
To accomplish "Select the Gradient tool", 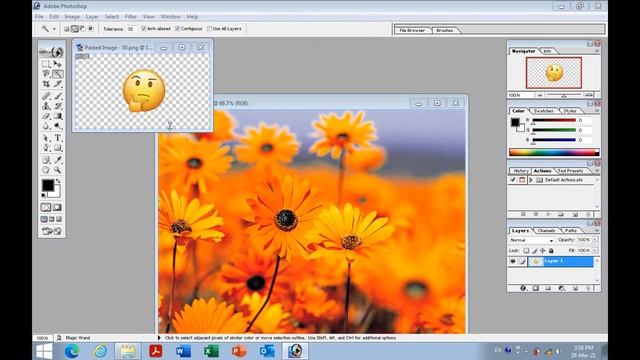I will 58,116.
